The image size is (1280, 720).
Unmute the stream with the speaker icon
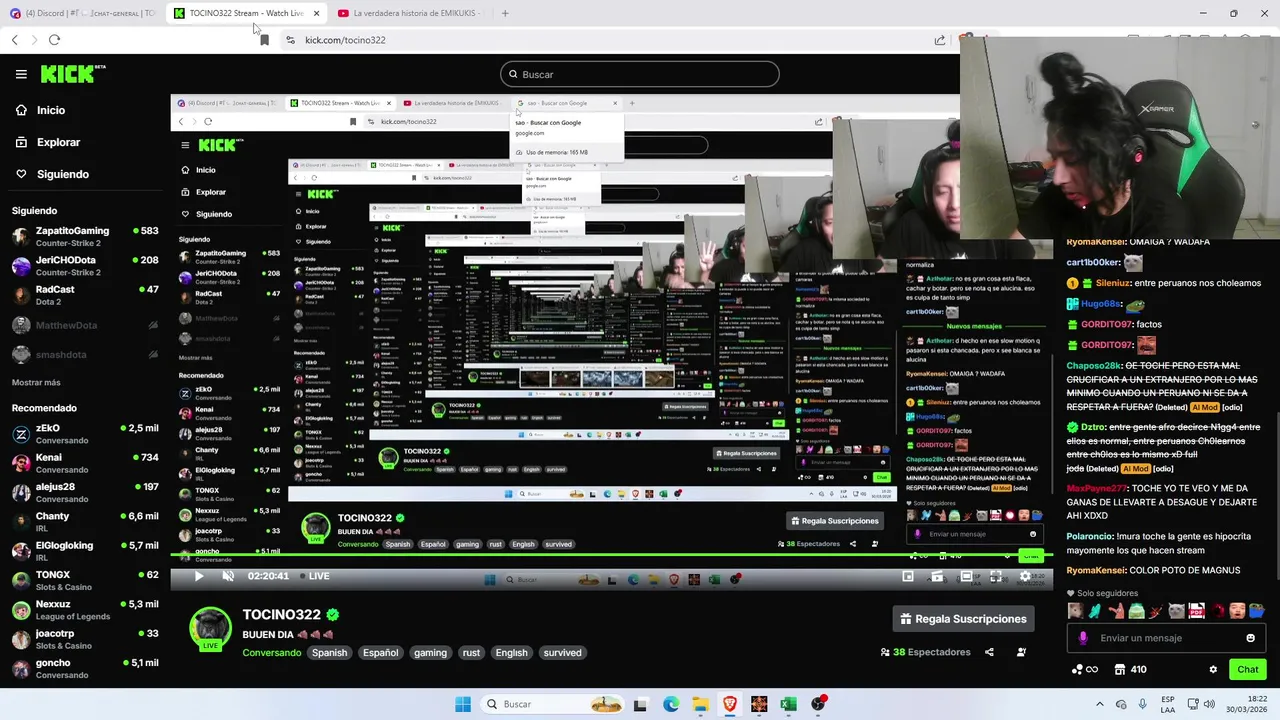pos(228,576)
